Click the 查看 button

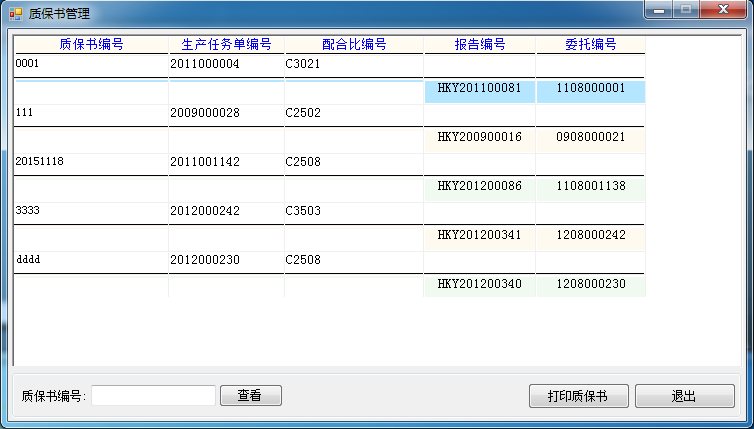(x=250, y=396)
